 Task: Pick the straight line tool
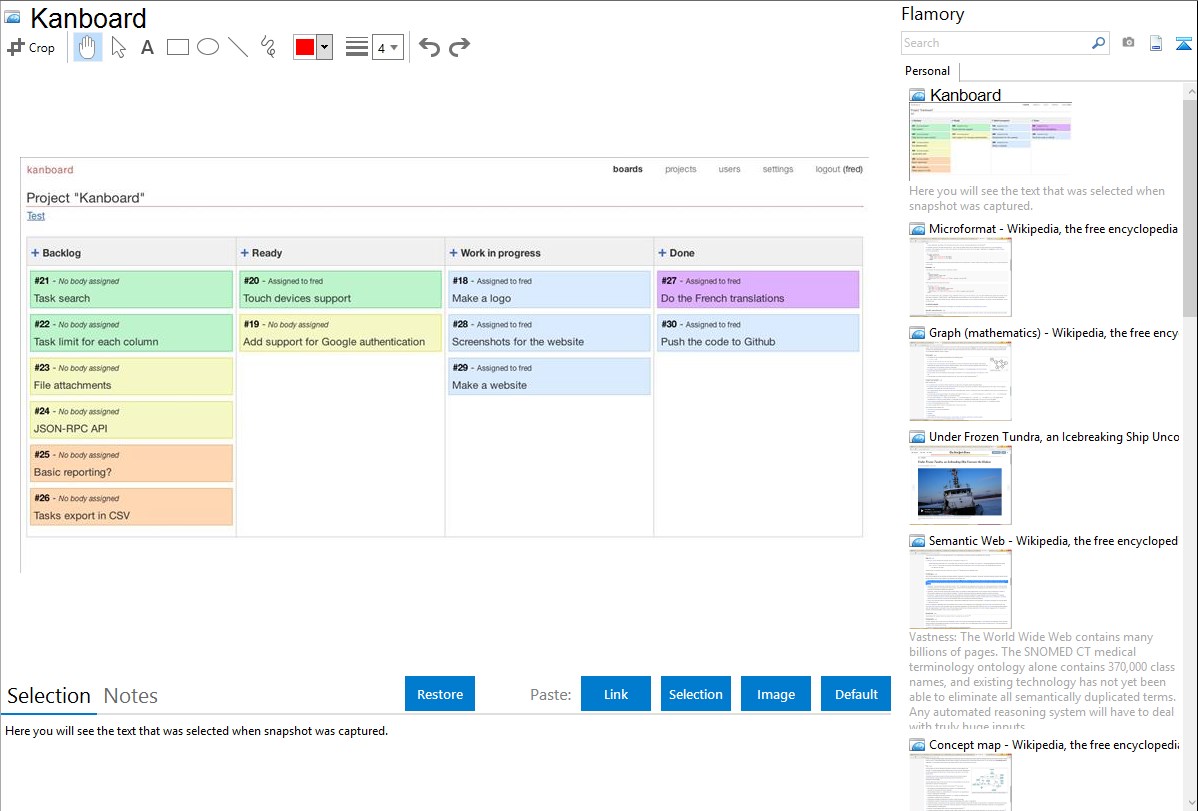(238, 47)
